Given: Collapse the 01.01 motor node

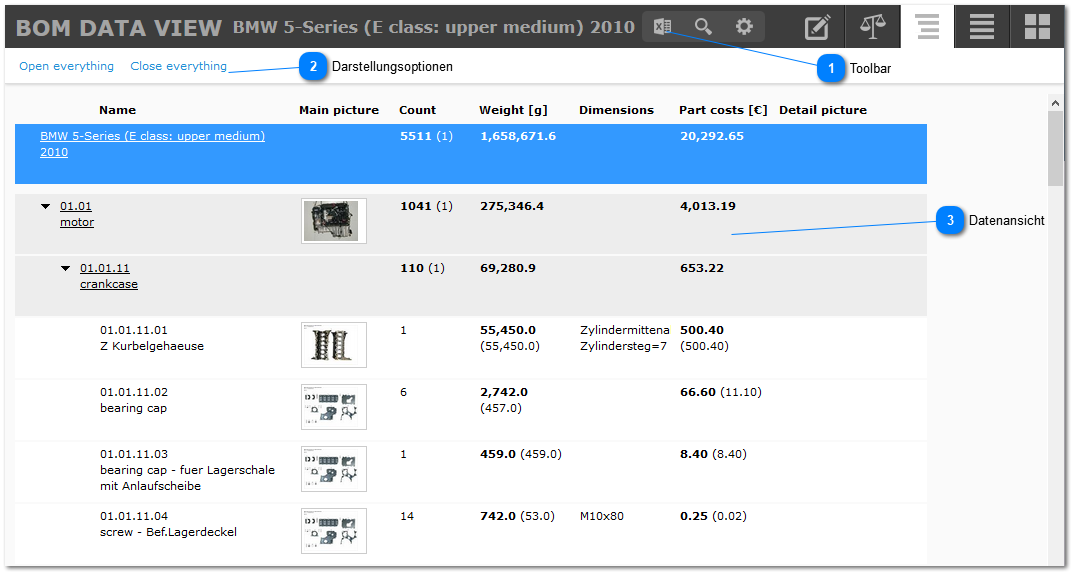Looking at the screenshot, I should [x=46, y=206].
